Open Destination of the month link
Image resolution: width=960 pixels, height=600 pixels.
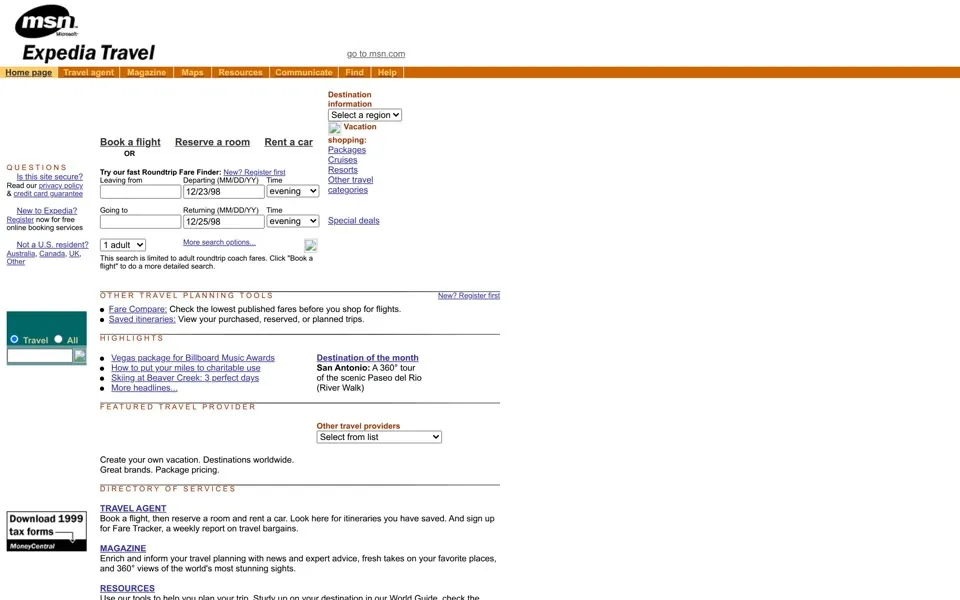tap(367, 358)
